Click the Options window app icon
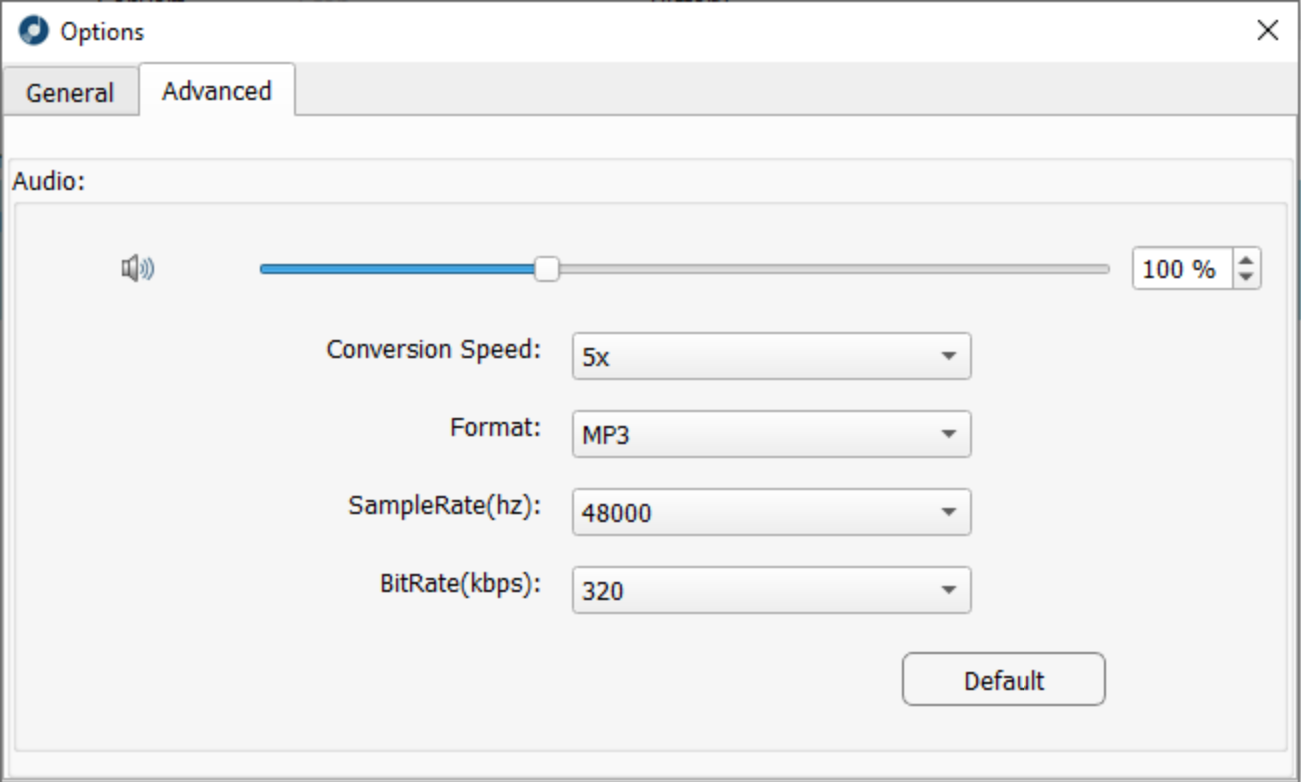 [34, 32]
